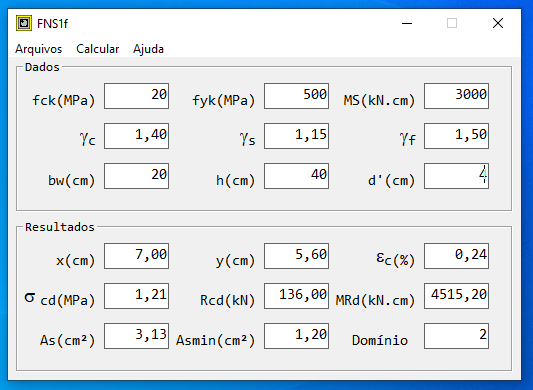Minimize the FNS1f window

(407, 23)
